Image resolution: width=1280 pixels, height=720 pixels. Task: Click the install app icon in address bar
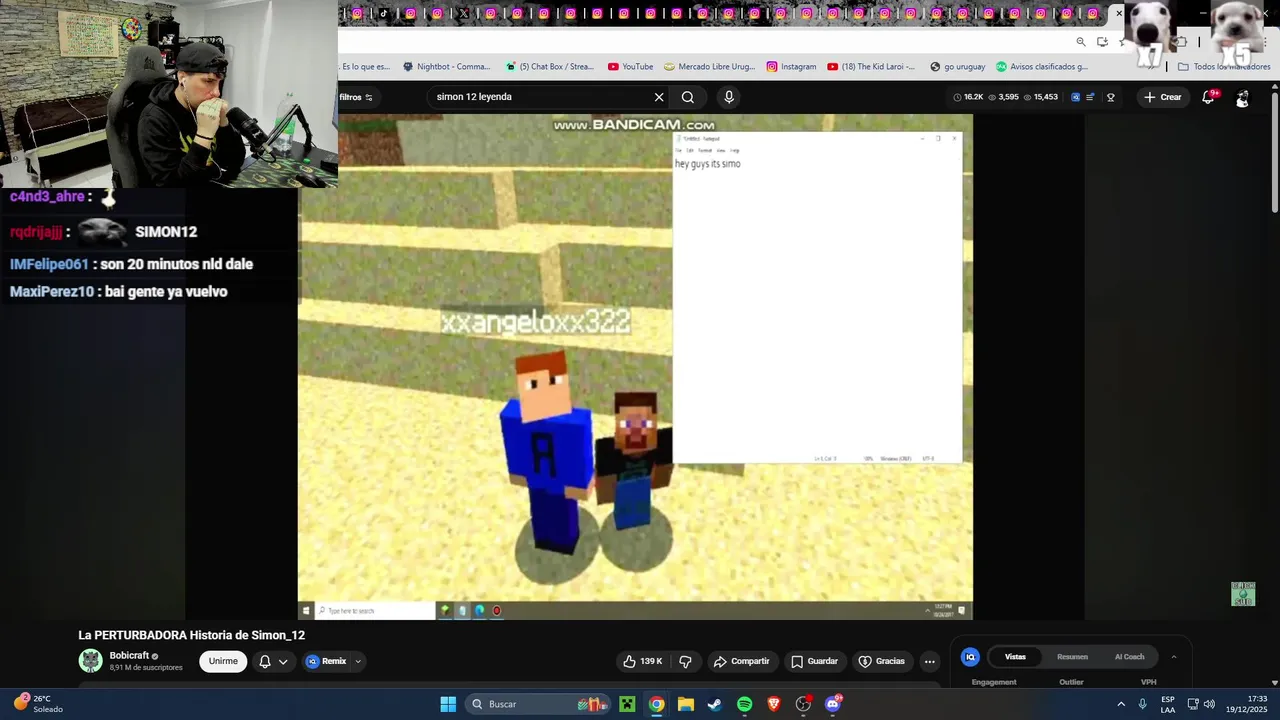tap(1102, 42)
